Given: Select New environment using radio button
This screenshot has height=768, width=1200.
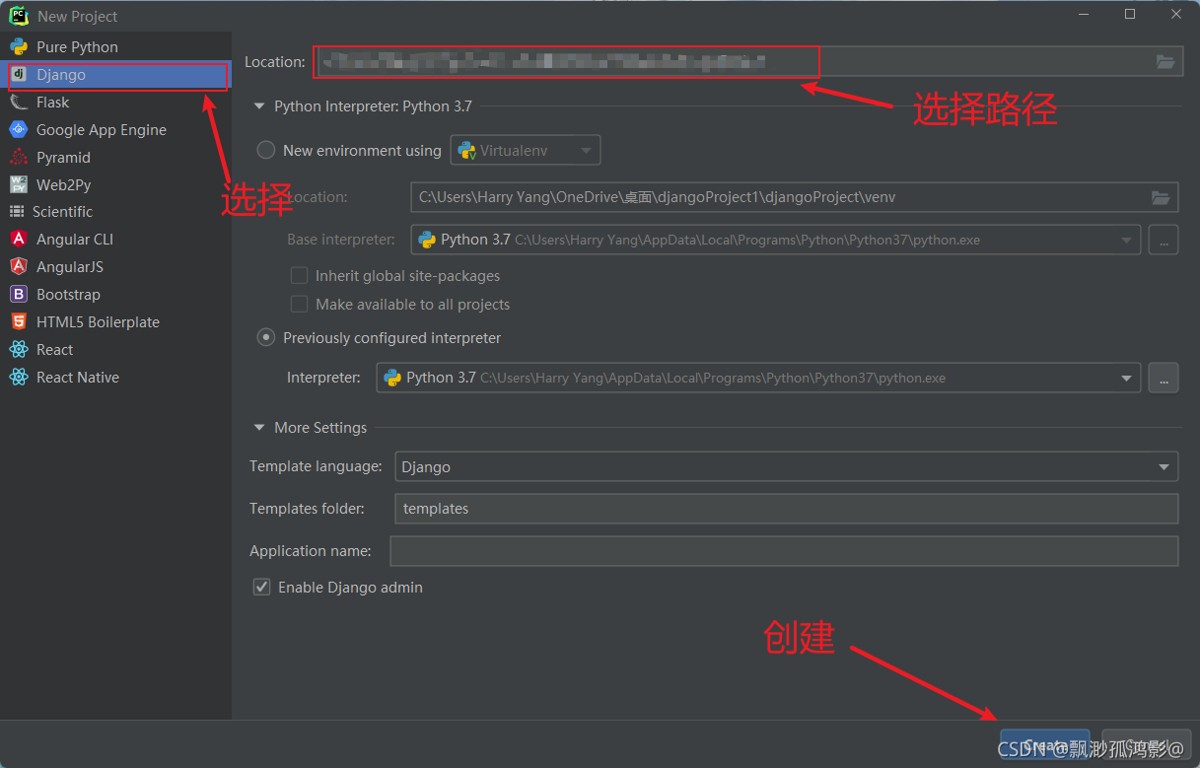Looking at the screenshot, I should (x=266, y=150).
